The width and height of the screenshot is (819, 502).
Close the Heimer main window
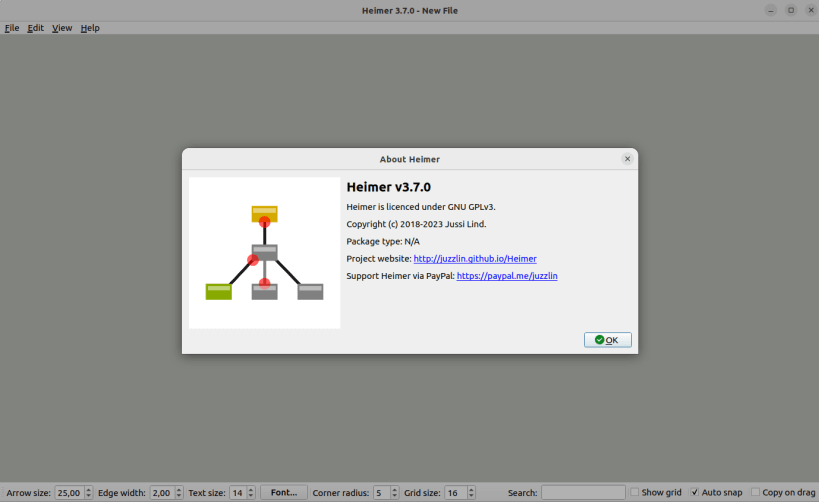tap(811, 10)
